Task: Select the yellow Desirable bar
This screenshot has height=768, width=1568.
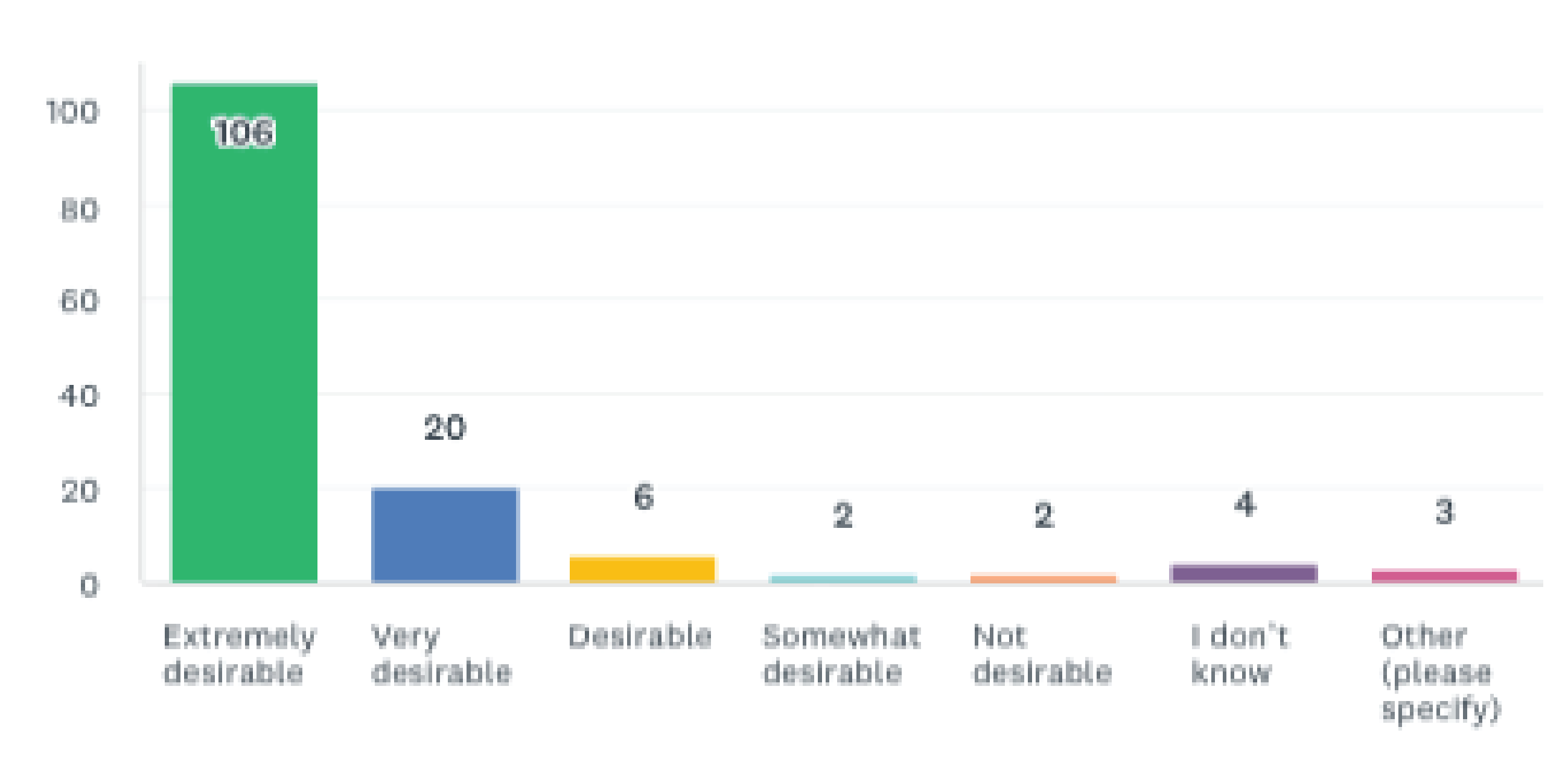Action: tap(643, 570)
